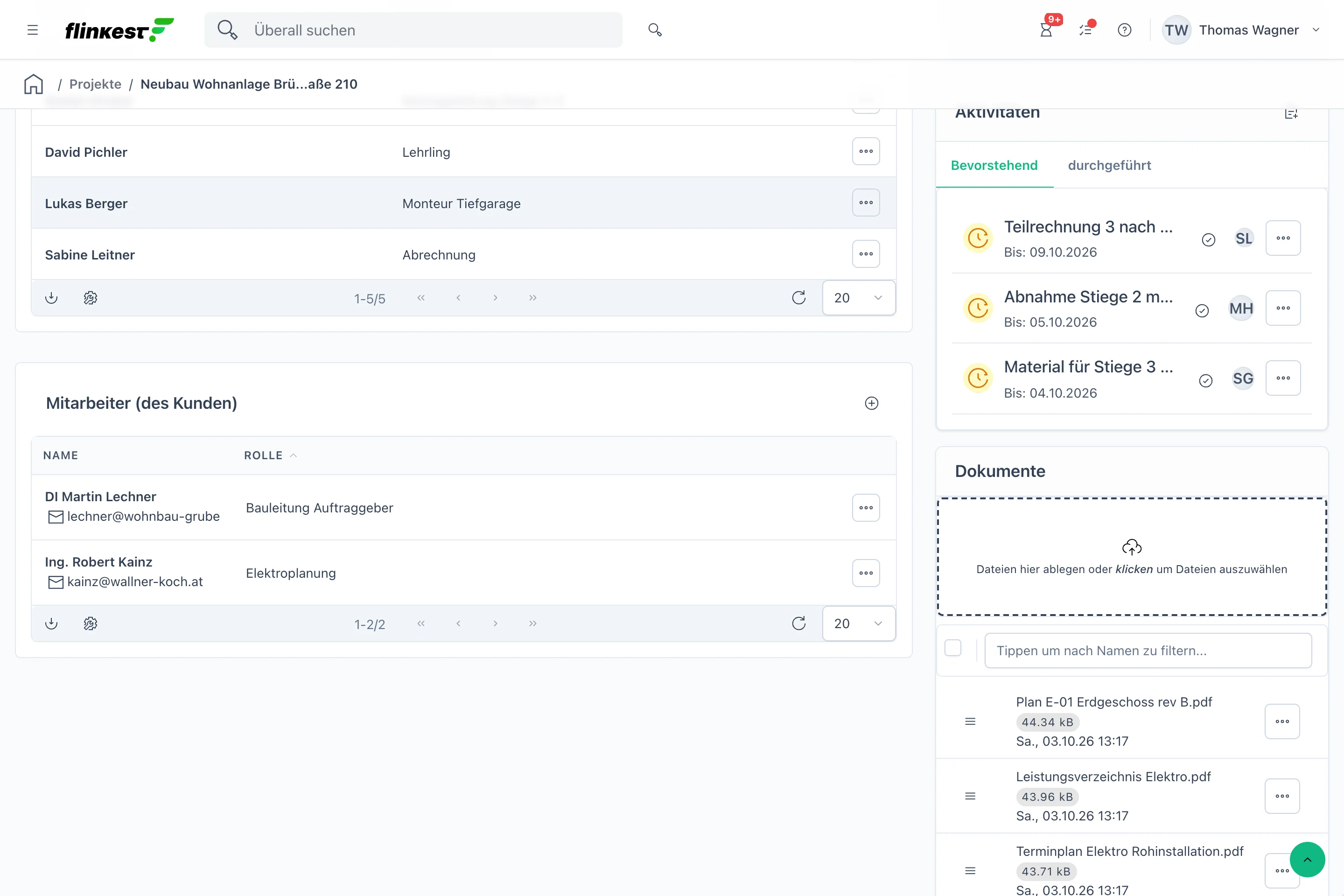Image resolution: width=1344 pixels, height=896 pixels.
Task: Go to home via breadcrumb house icon
Action: pos(34,84)
